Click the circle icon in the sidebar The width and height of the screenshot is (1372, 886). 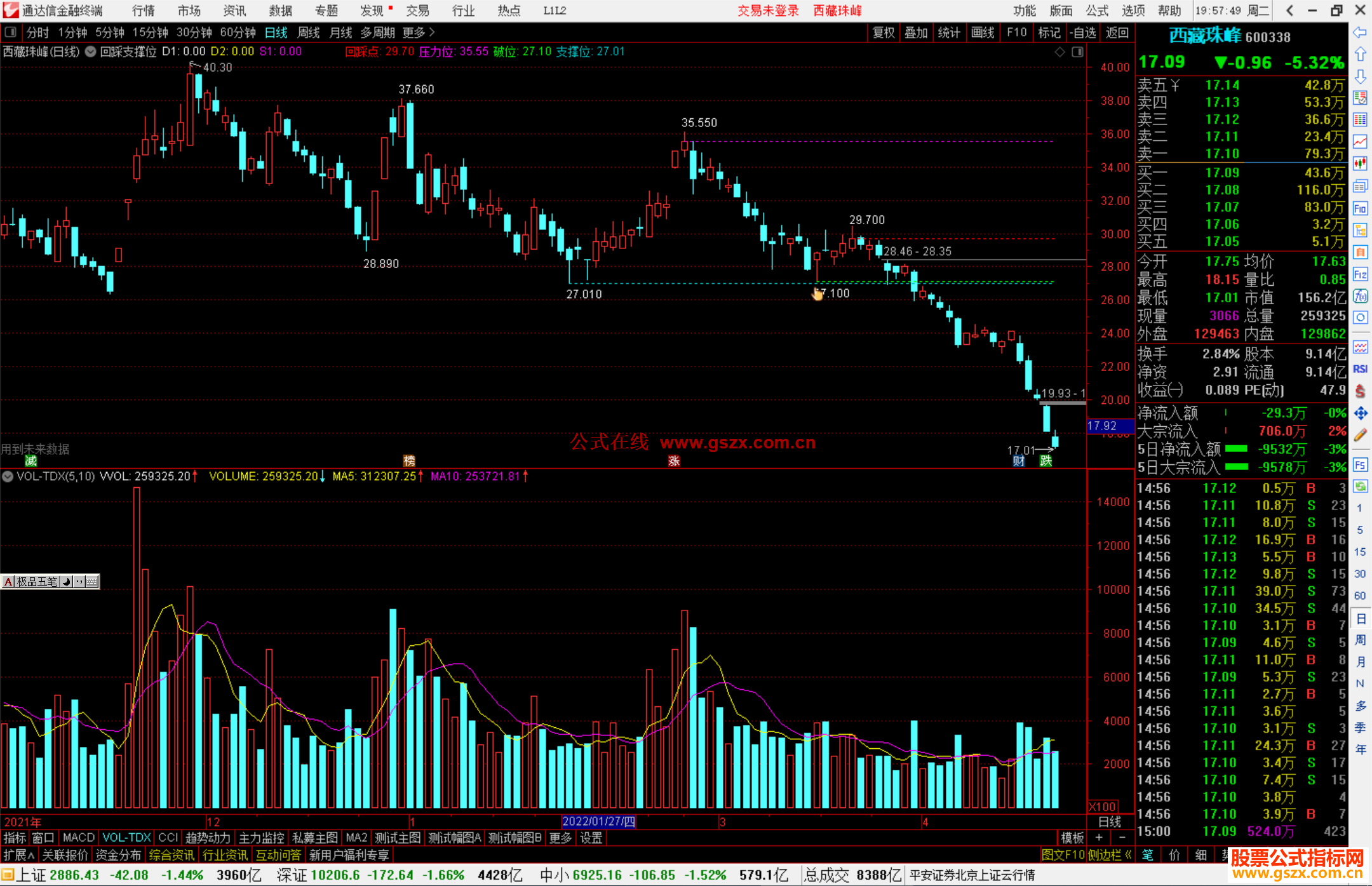[x=1360, y=318]
